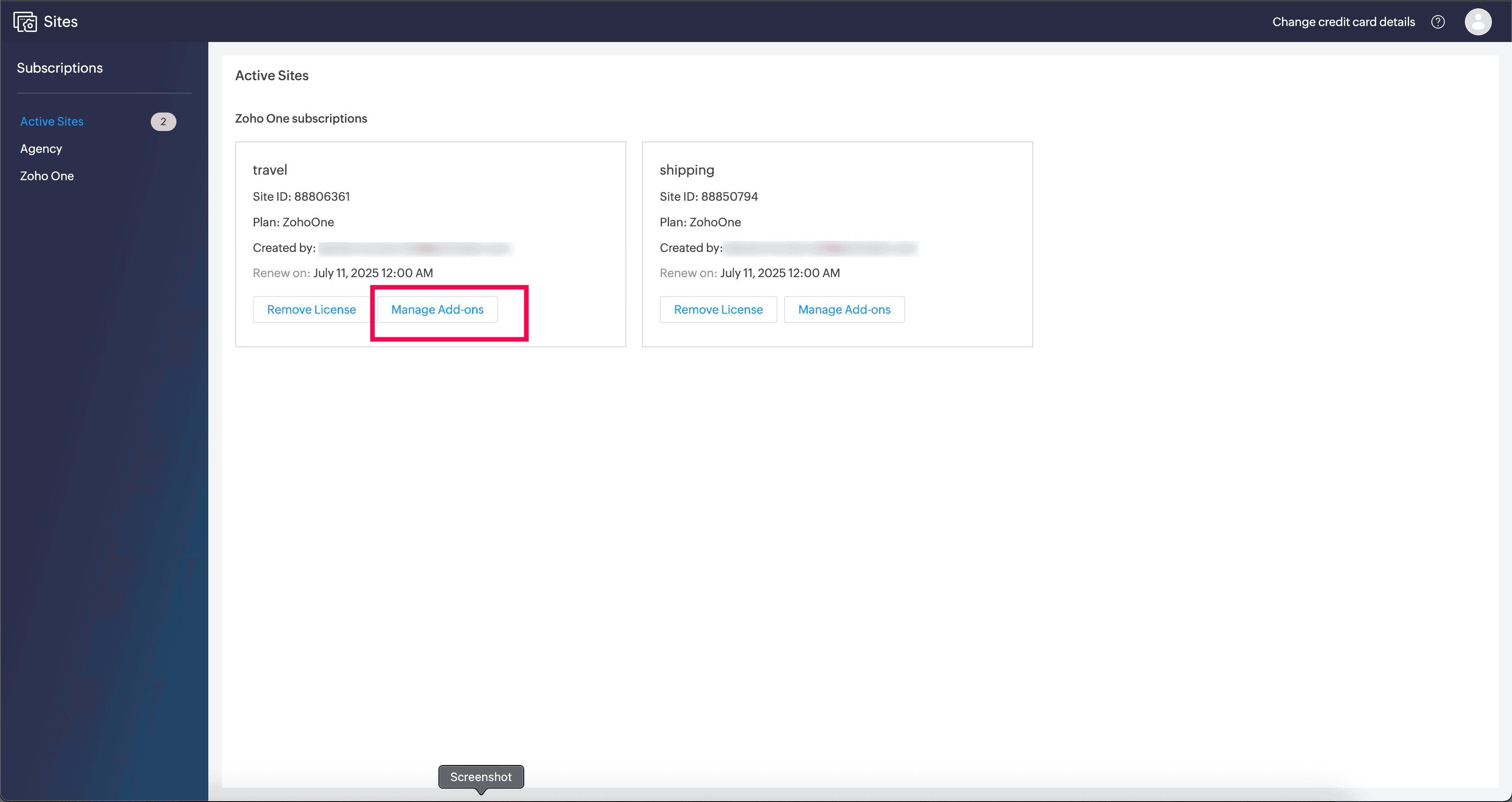Open Zoho One sidebar item

[x=47, y=176]
